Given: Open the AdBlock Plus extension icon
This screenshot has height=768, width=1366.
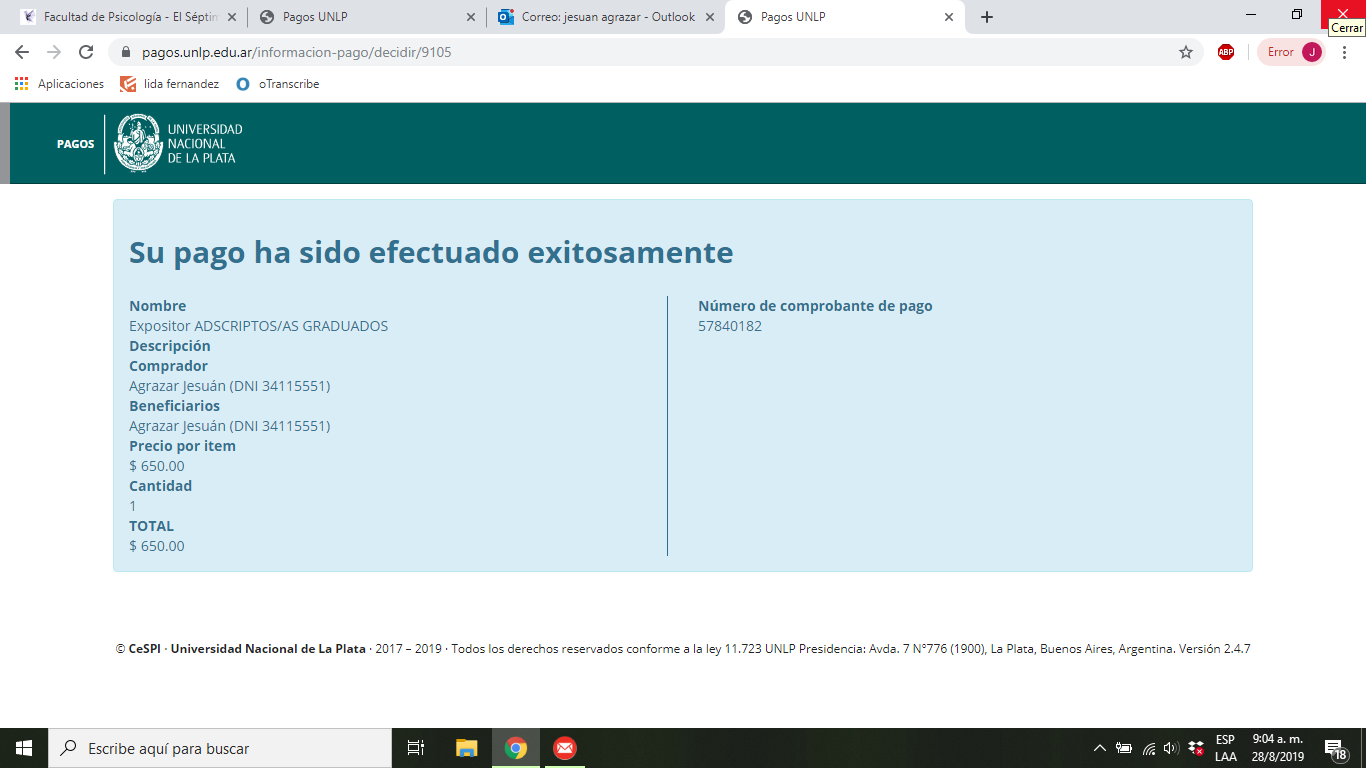Looking at the screenshot, I should 1225,52.
